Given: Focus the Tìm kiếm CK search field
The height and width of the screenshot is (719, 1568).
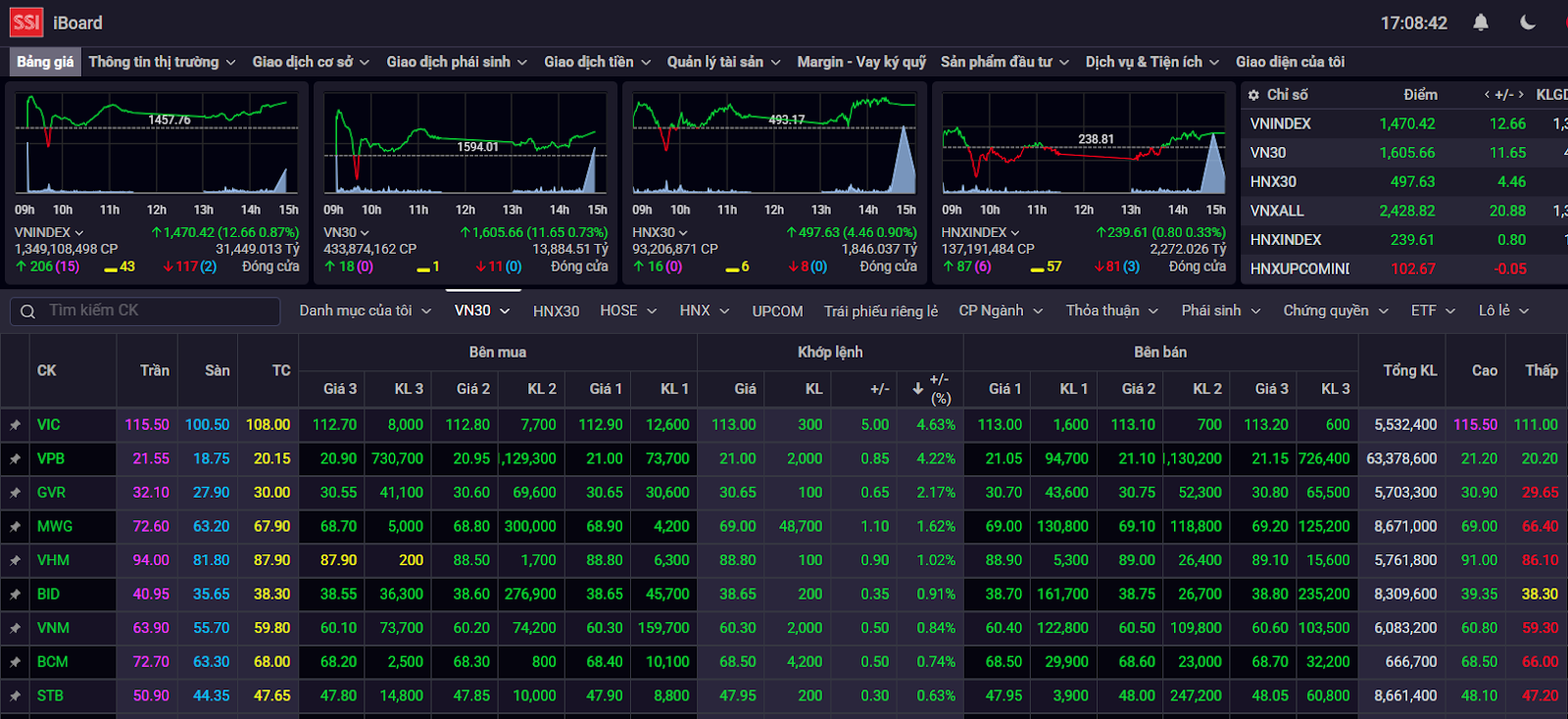Looking at the screenshot, I should 145,311.
